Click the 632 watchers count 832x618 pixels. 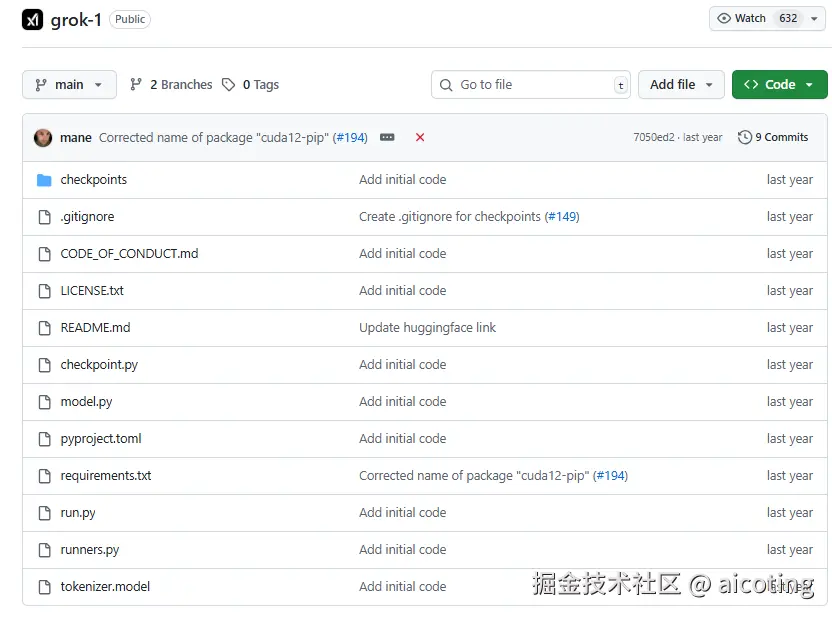788,19
